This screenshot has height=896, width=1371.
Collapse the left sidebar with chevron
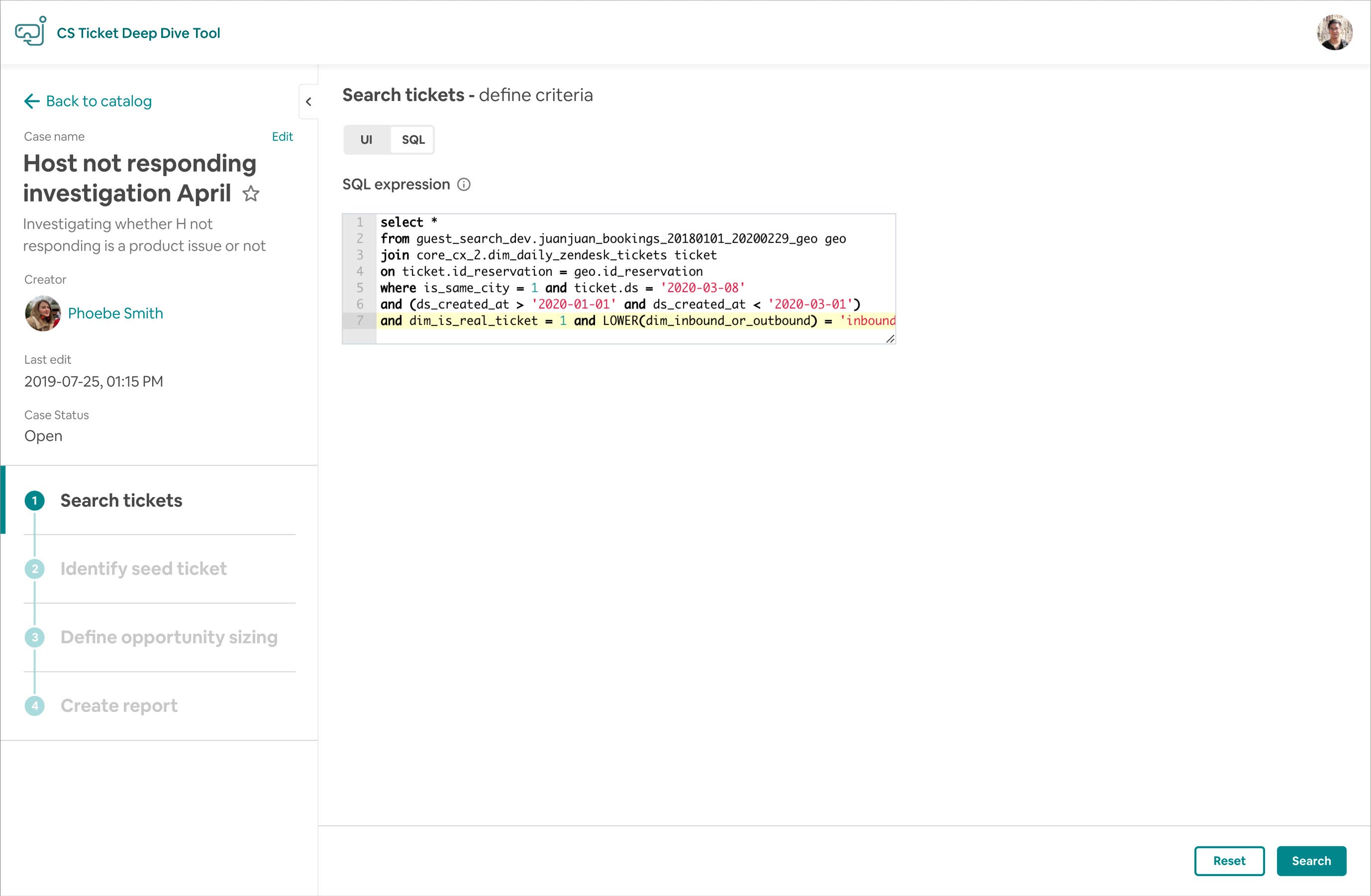309,102
